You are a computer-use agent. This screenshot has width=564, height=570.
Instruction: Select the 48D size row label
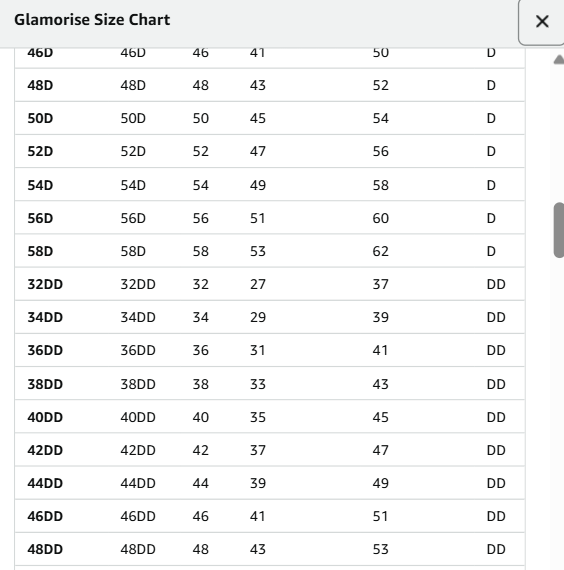click(x=40, y=85)
